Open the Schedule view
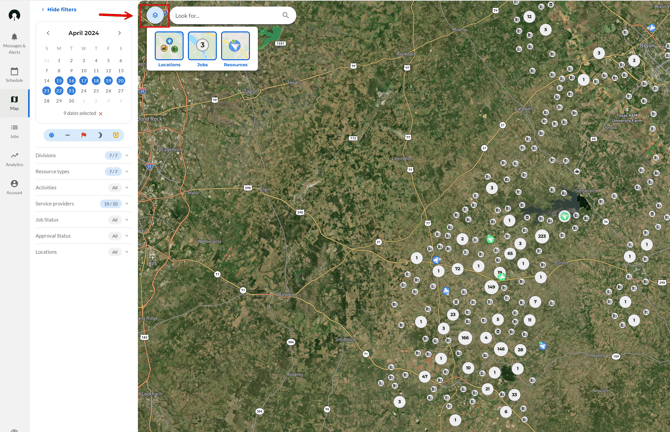This screenshot has height=432, width=670. [14, 75]
